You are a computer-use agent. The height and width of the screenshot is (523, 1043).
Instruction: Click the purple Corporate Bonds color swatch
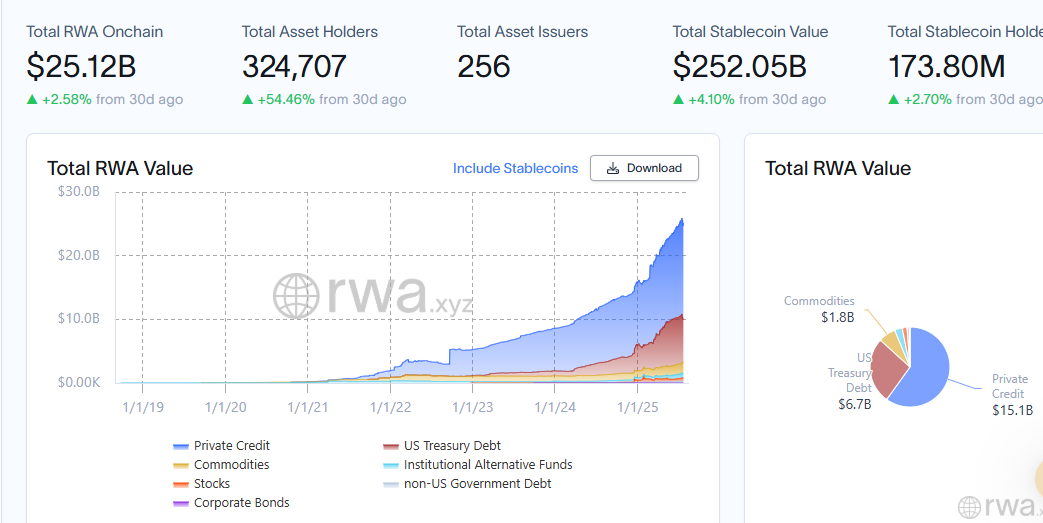coord(181,503)
